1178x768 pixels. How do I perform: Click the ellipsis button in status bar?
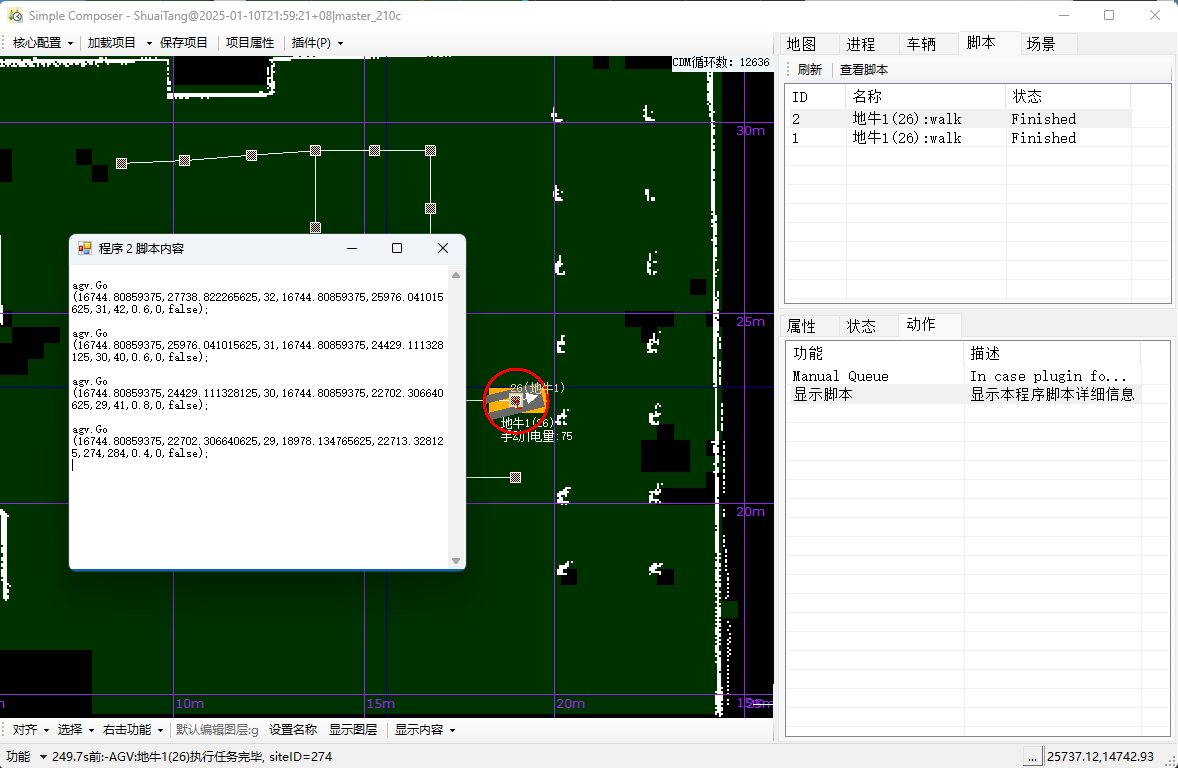pos(1032,757)
